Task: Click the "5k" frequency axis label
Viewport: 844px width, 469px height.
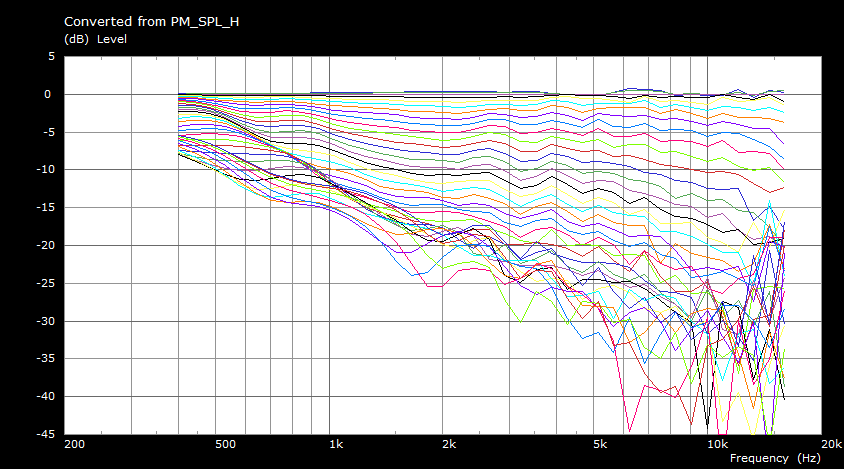Action: pyautogui.click(x=600, y=444)
